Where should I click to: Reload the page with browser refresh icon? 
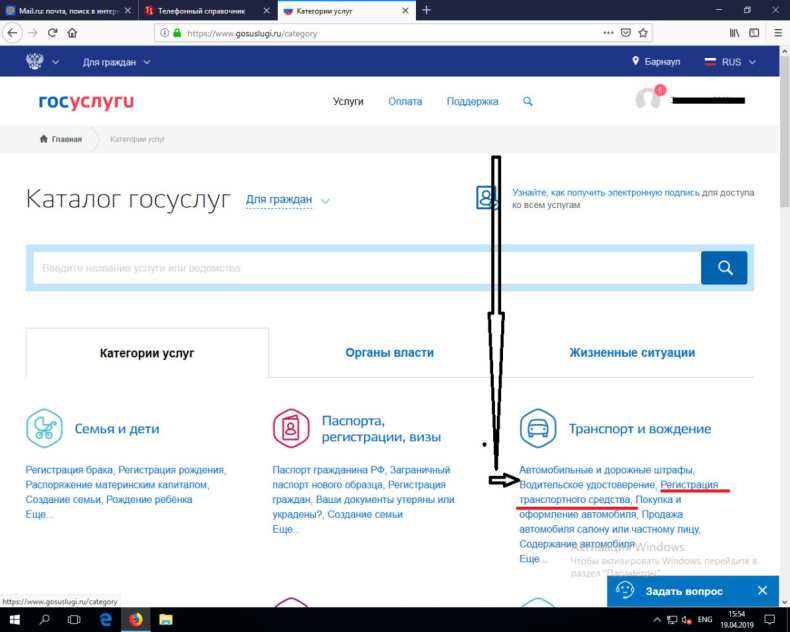coord(51,32)
